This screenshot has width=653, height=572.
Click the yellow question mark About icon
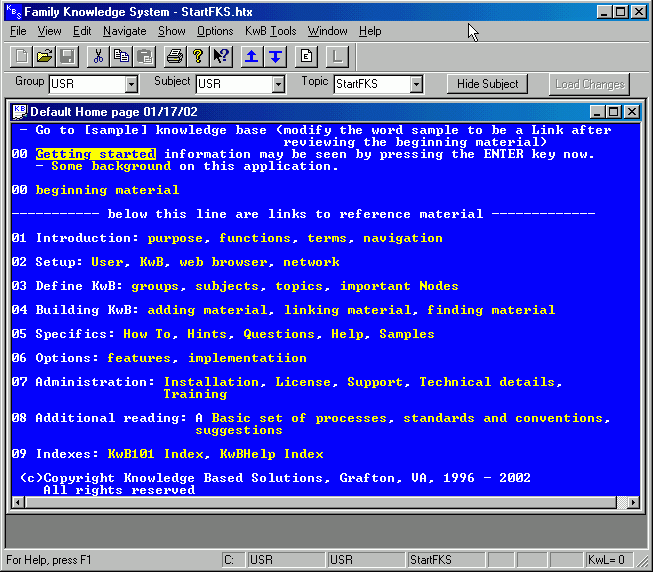pos(198,56)
